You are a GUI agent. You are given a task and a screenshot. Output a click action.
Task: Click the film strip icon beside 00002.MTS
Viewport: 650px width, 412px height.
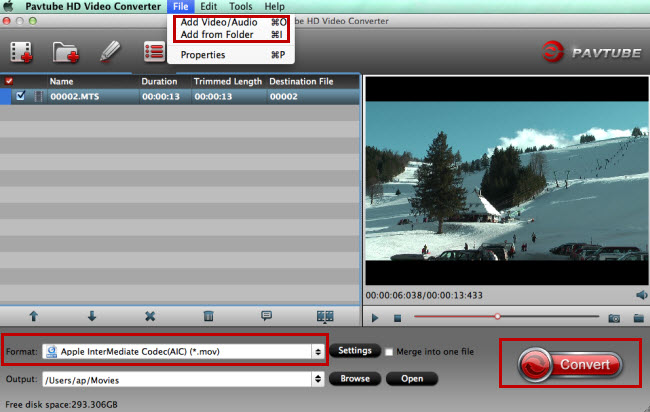38,96
